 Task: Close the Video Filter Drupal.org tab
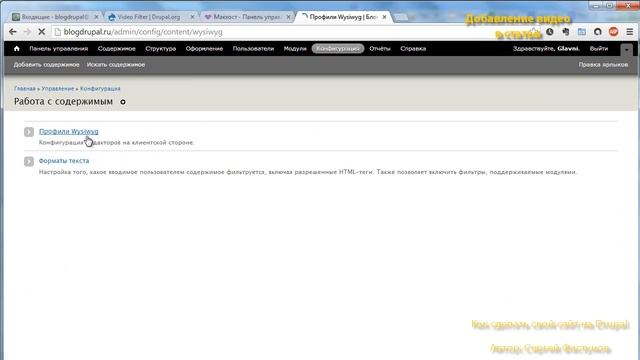pyautogui.click(x=193, y=17)
